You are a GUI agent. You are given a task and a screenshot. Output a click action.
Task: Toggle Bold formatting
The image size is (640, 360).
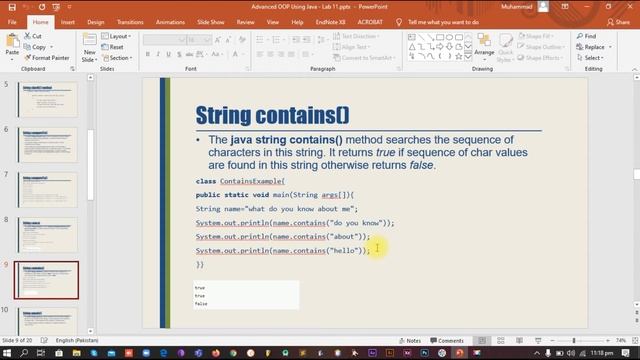[148, 54]
